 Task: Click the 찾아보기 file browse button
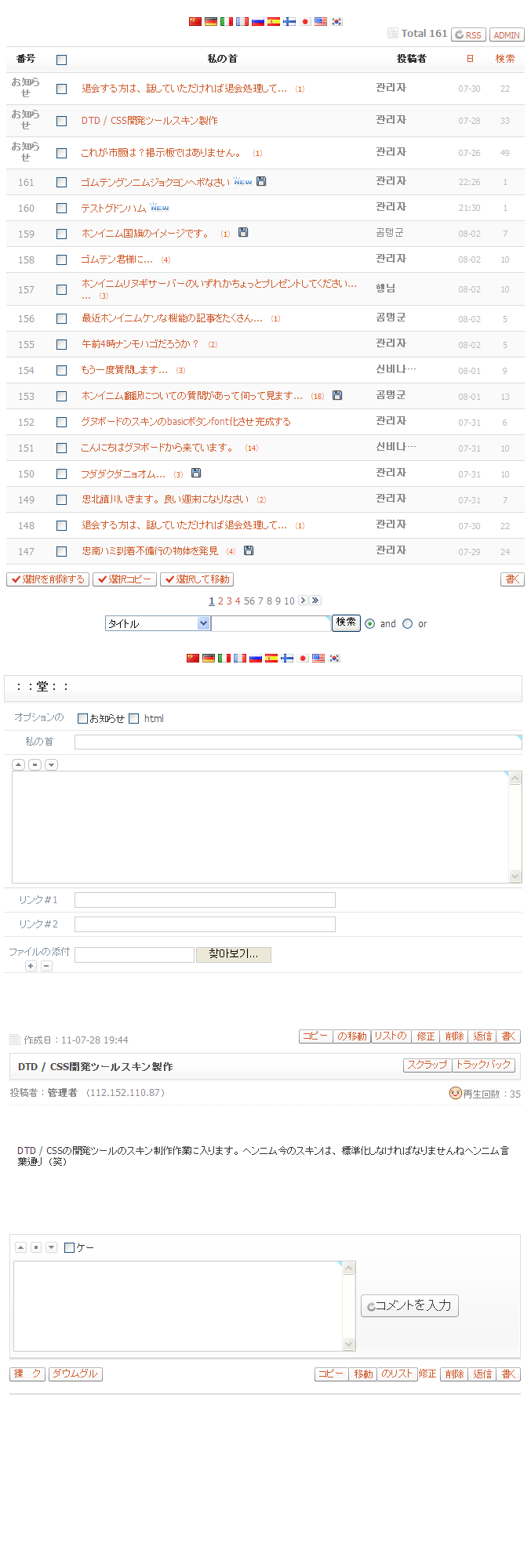pos(234,954)
